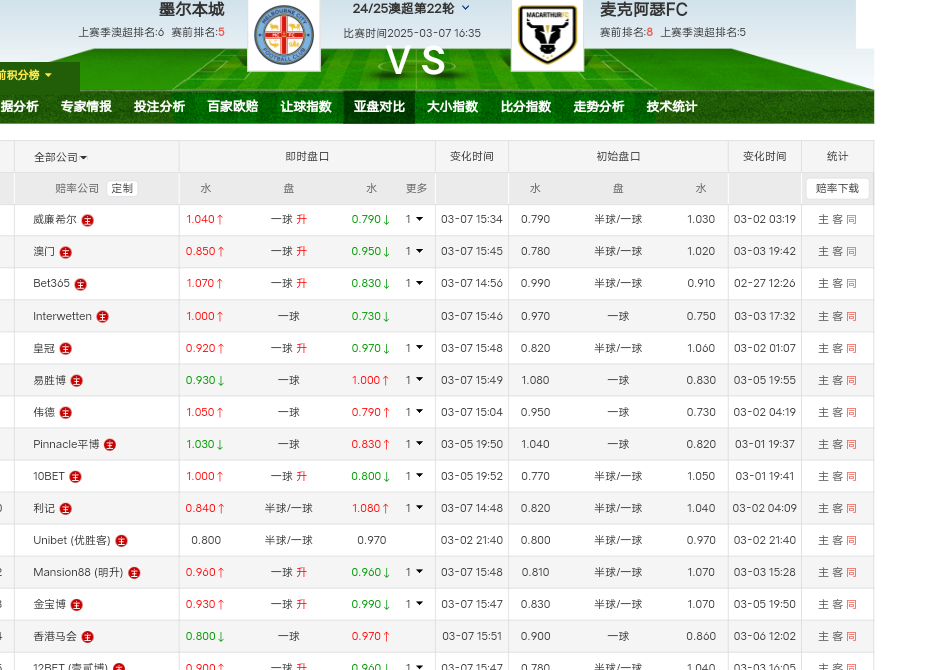Switch to 专家情报 tab
This screenshot has height=670, width=939.
pyautogui.click(x=86, y=107)
